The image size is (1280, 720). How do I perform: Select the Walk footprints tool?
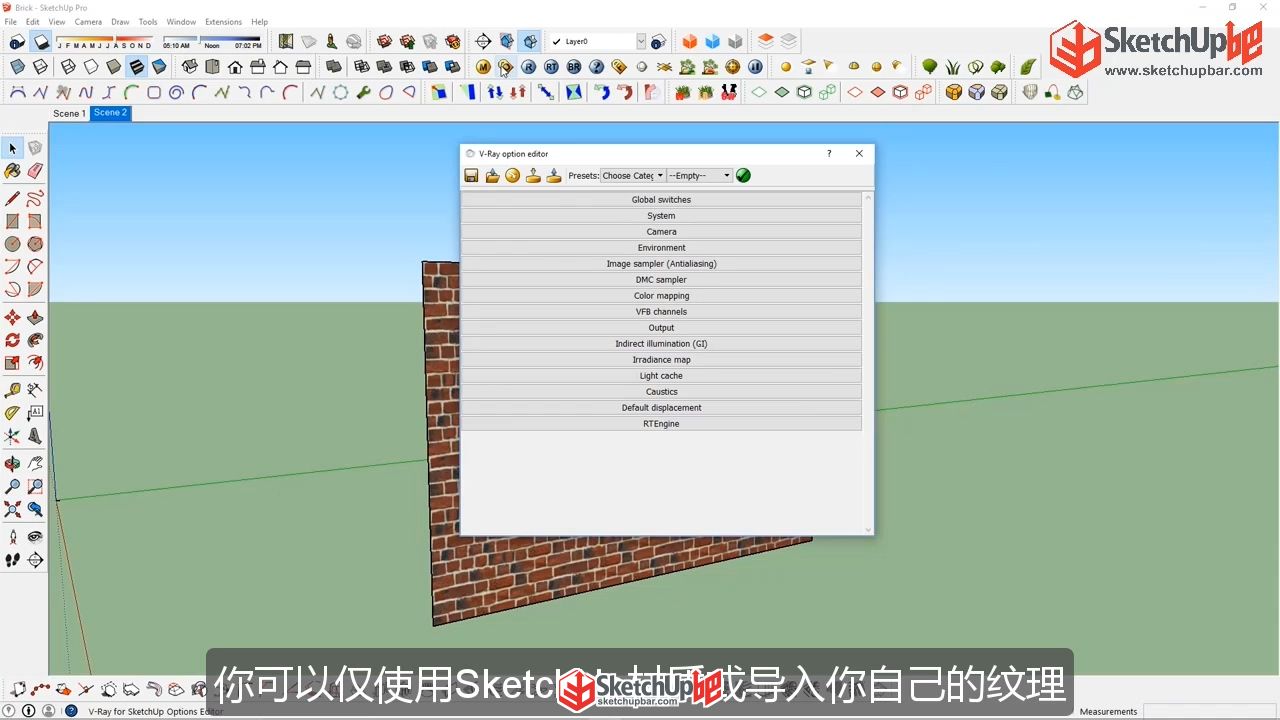tap(12, 560)
